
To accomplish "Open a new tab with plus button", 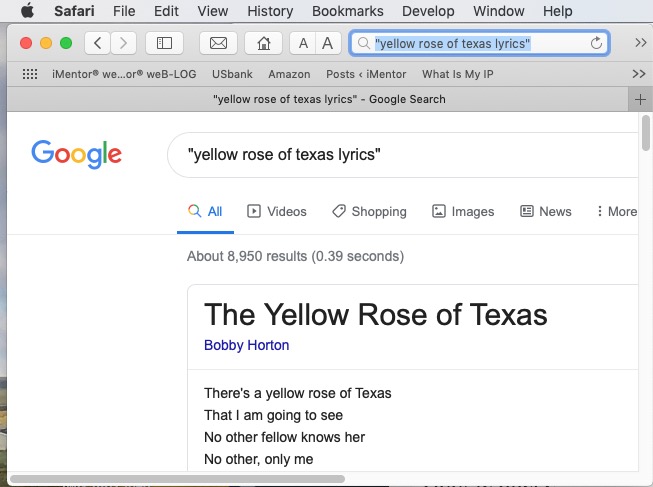I will click(640, 100).
